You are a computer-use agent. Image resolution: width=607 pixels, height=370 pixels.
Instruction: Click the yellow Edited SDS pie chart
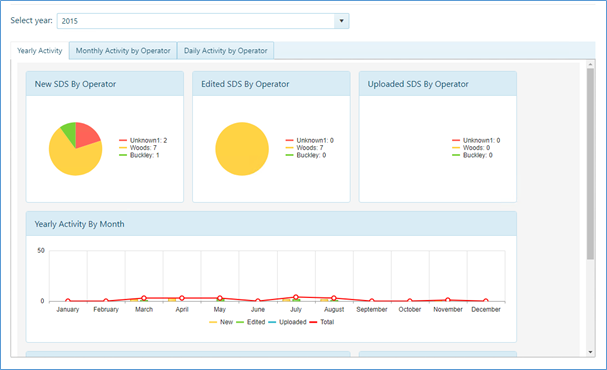pyautogui.click(x=242, y=149)
